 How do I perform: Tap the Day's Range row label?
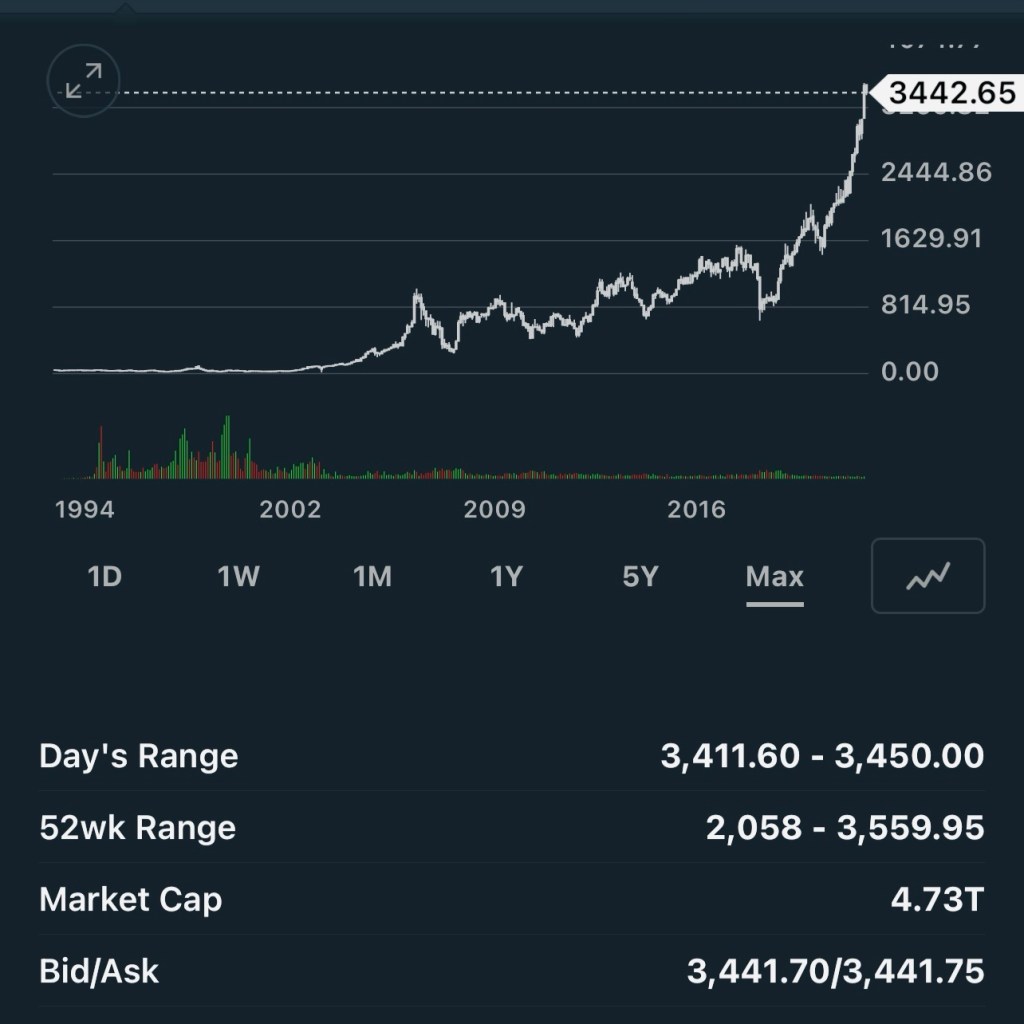coord(139,756)
